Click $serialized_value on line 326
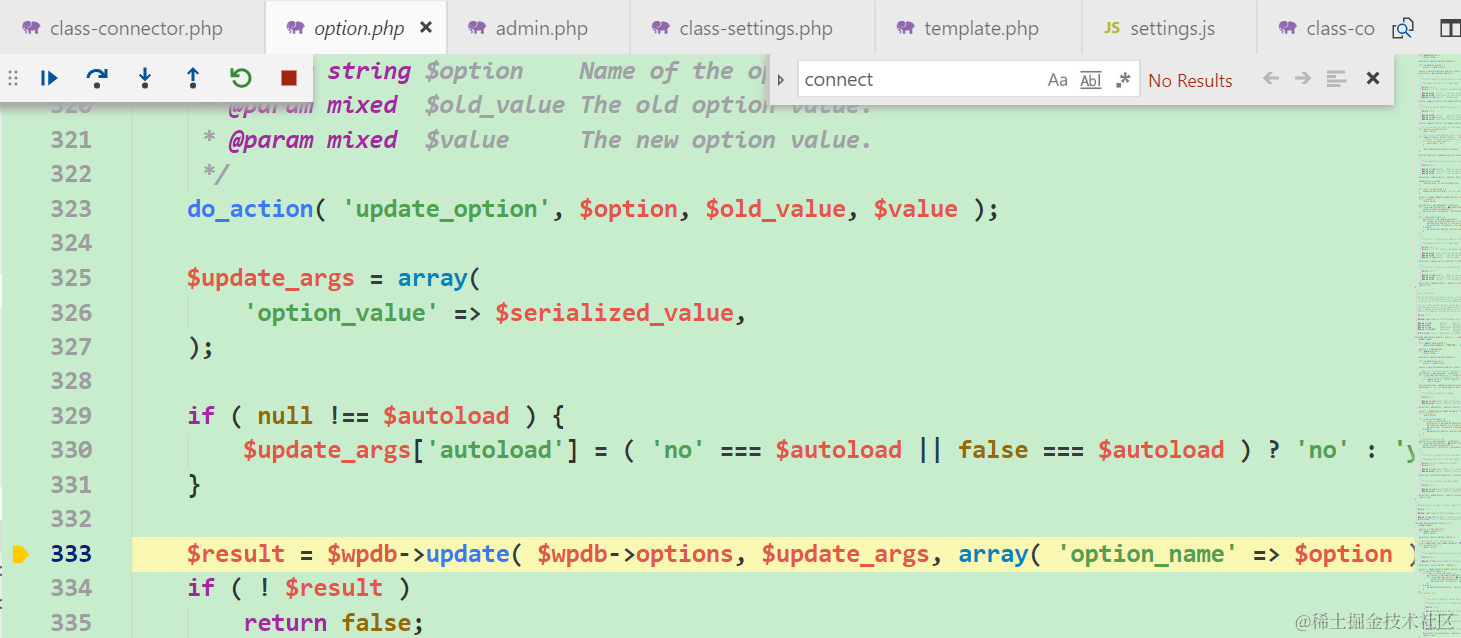 pyautogui.click(x=614, y=313)
